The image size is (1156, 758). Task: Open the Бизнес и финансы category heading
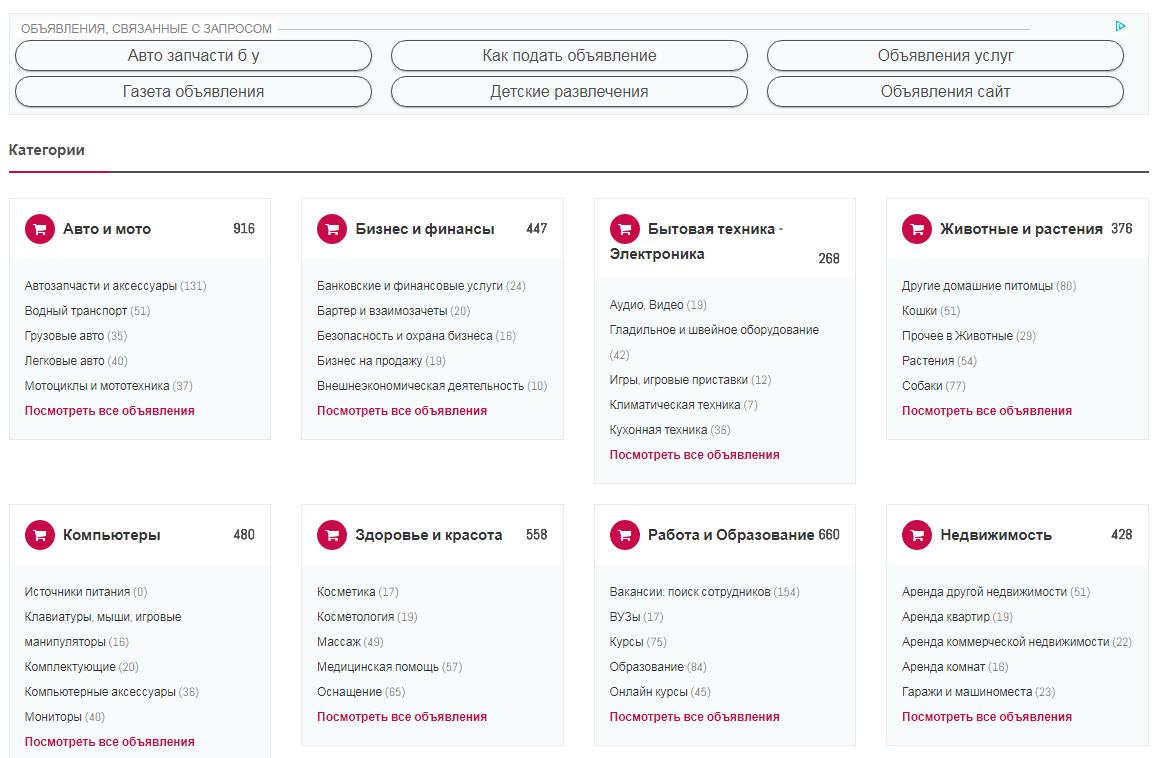(425, 229)
